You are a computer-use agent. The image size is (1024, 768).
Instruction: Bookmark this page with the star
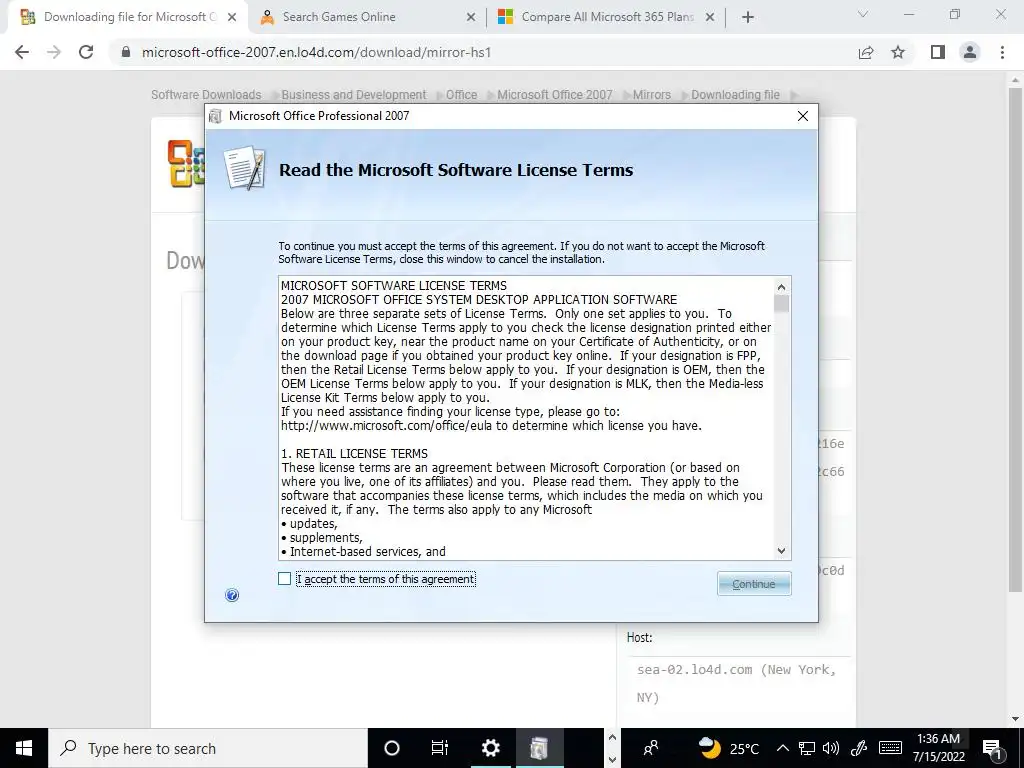898,52
